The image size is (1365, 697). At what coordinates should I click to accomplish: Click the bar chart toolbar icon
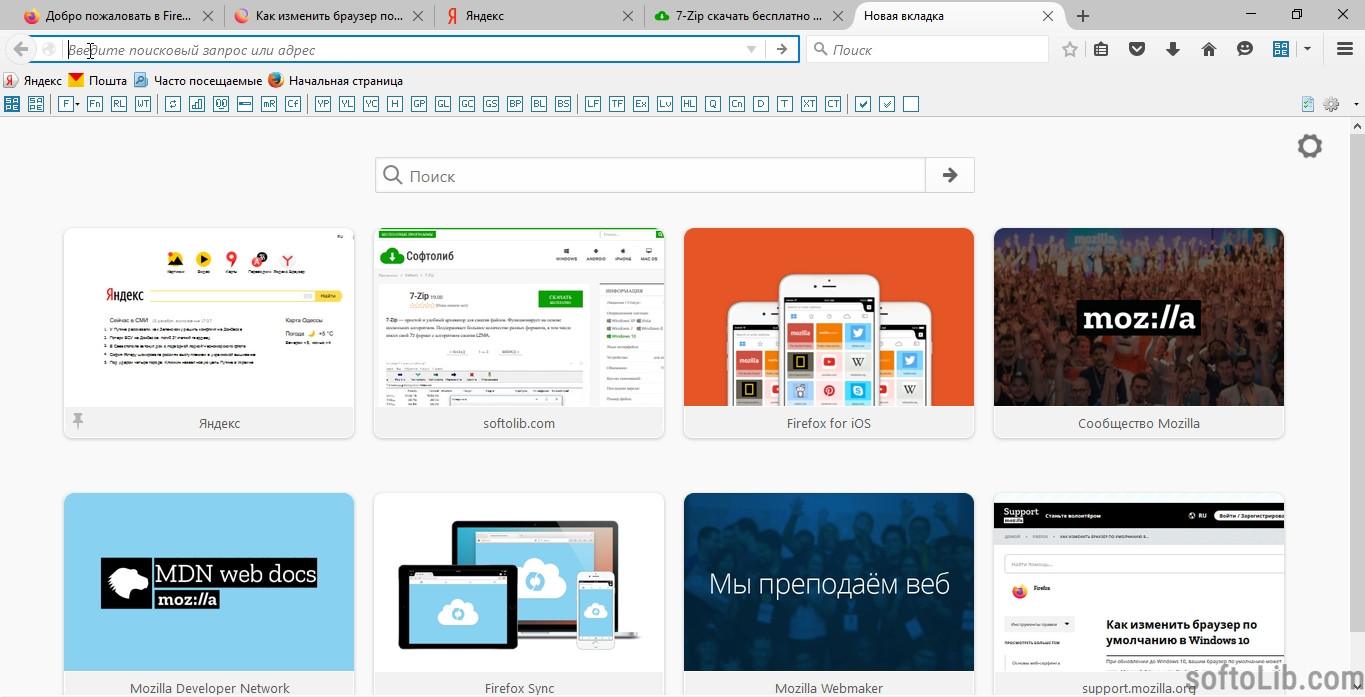pos(197,104)
